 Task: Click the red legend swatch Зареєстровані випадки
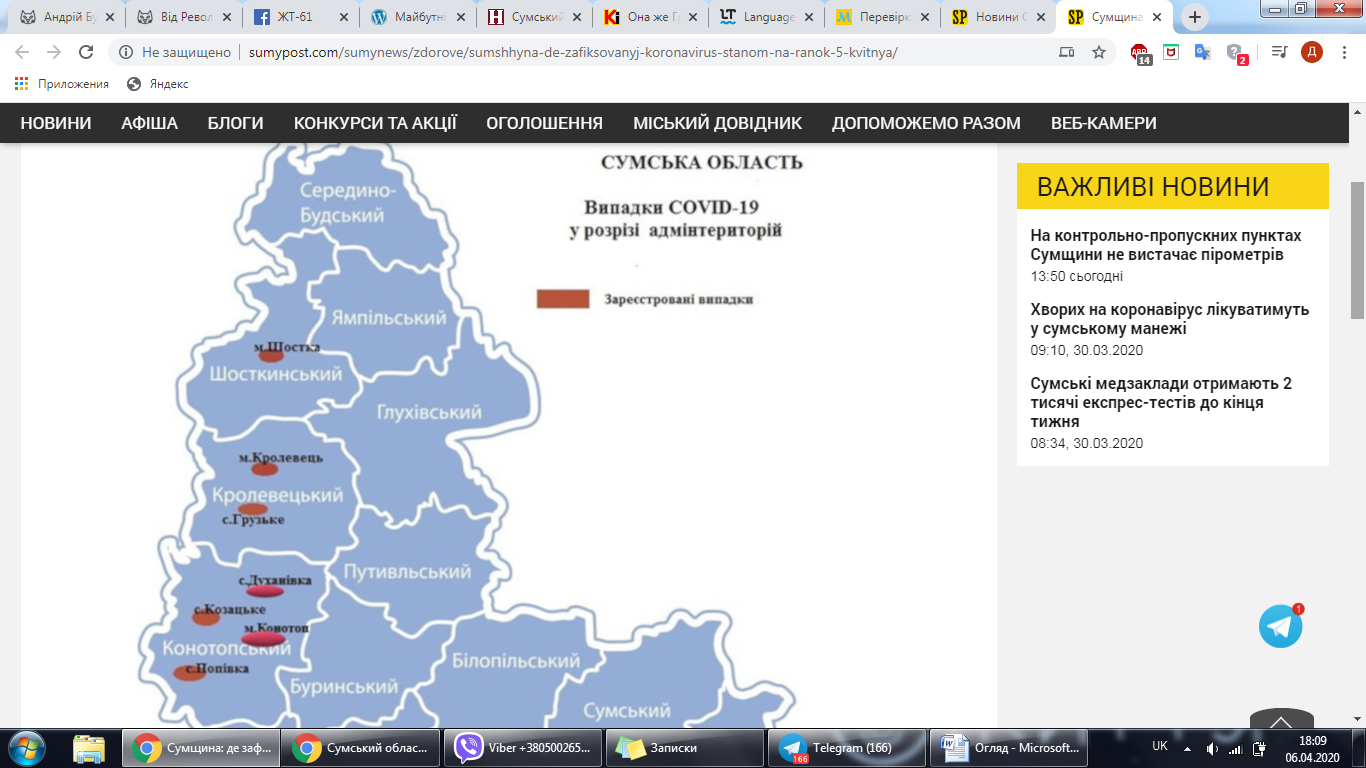click(563, 299)
